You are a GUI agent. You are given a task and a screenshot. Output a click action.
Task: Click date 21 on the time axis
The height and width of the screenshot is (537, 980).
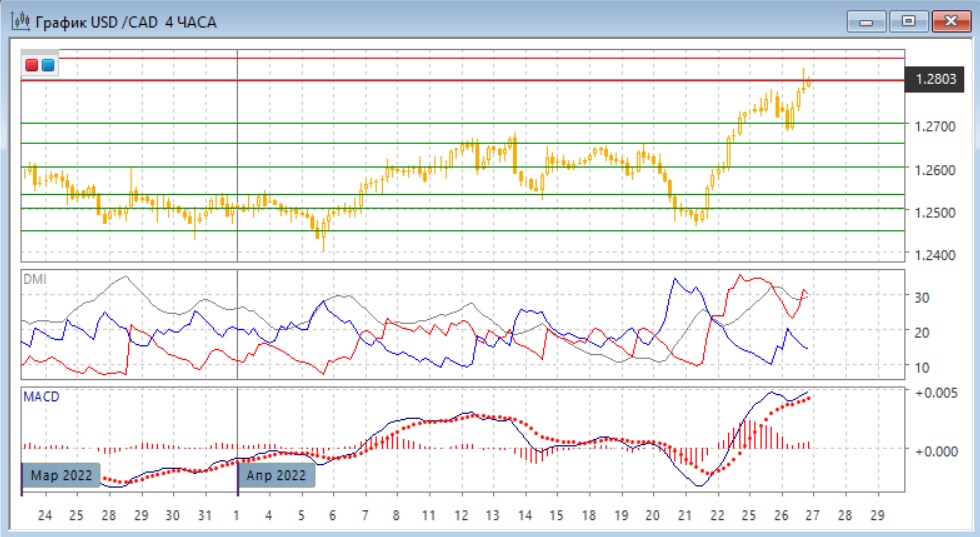pyautogui.click(x=685, y=516)
